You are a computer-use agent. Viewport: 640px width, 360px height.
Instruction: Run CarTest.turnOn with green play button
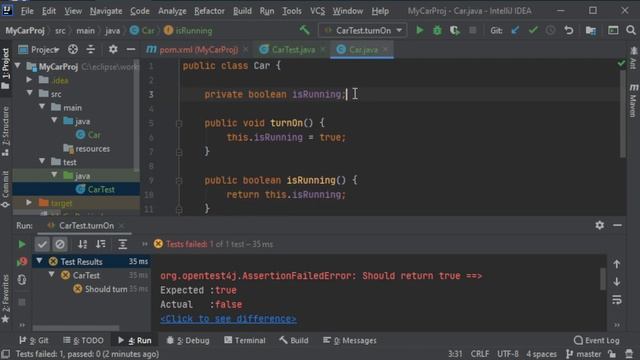(420, 30)
